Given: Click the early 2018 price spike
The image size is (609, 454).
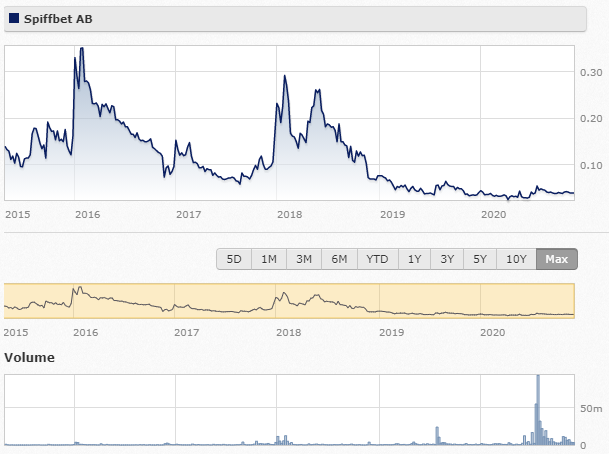Looking at the screenshot, I should click(x=285, y=76).
